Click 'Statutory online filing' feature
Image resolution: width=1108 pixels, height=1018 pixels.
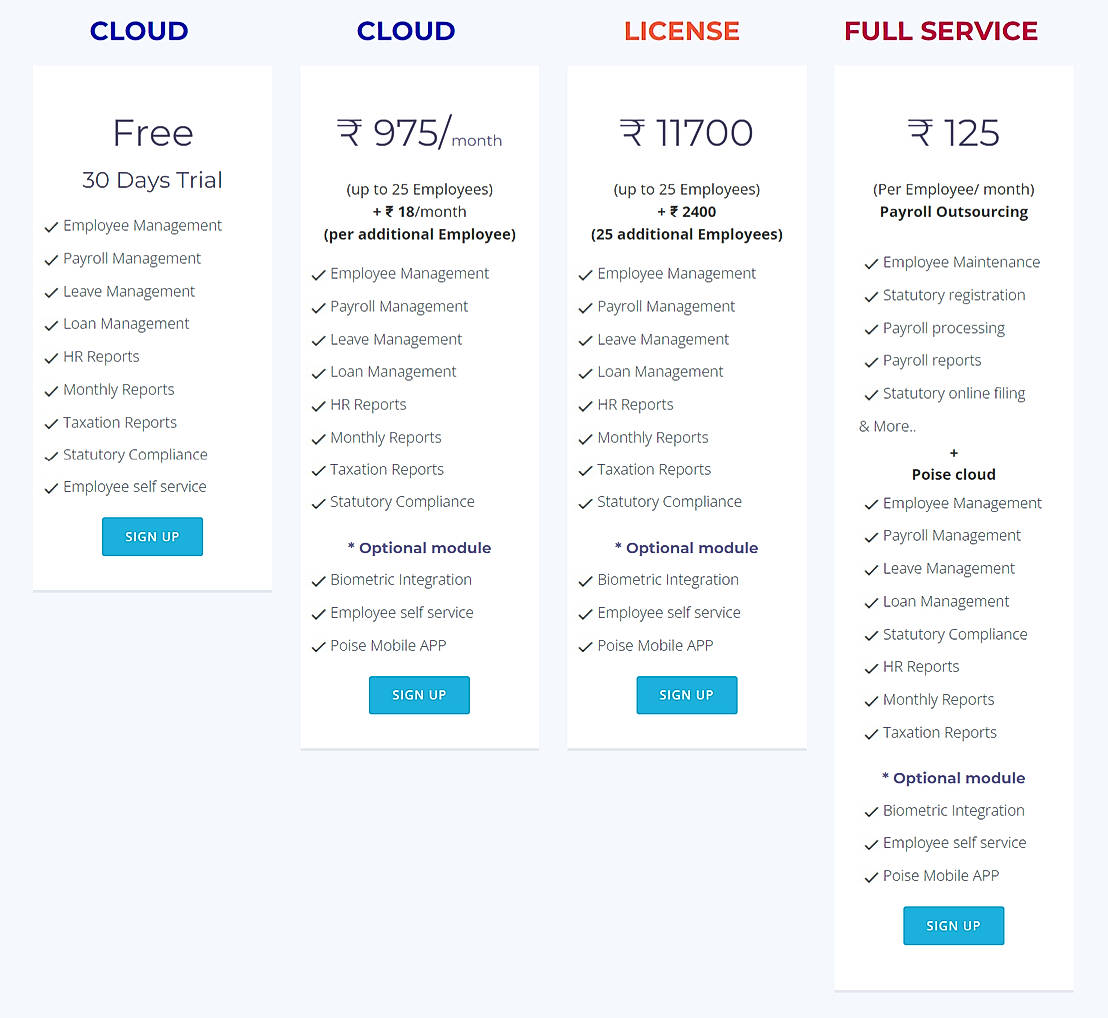click(x=954, y=393)
